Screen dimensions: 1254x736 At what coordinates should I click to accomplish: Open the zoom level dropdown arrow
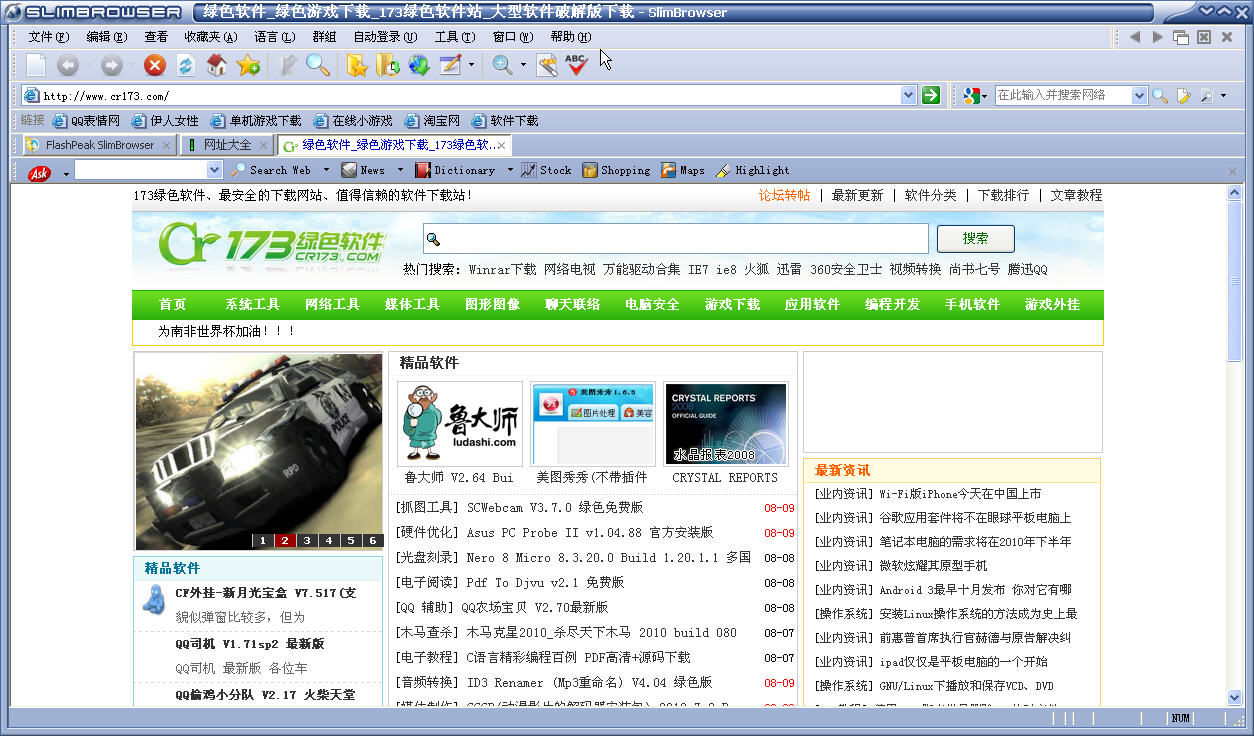click(x=523, y=66)
